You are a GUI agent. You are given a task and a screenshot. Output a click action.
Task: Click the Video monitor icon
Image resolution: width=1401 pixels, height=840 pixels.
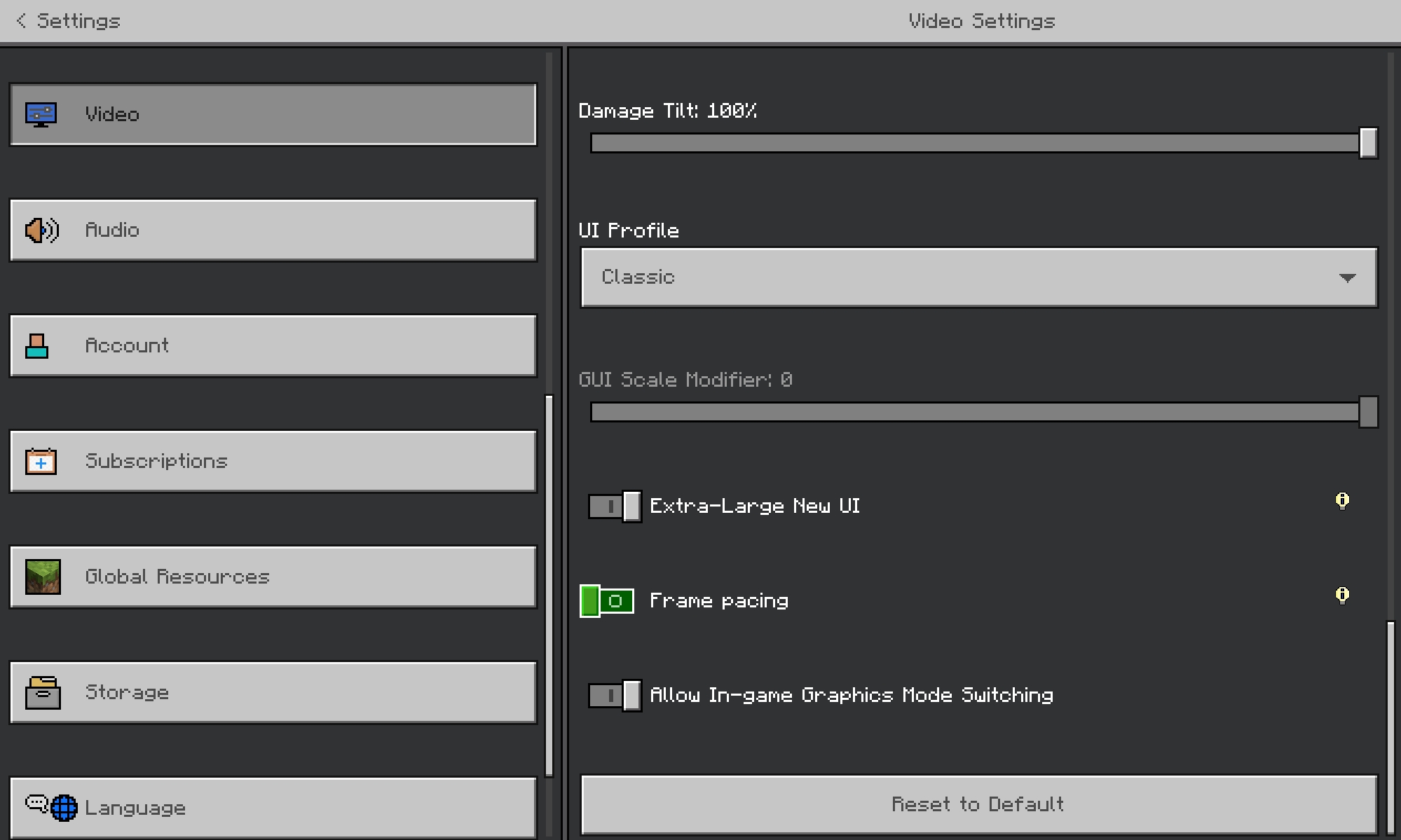[41, 114]
